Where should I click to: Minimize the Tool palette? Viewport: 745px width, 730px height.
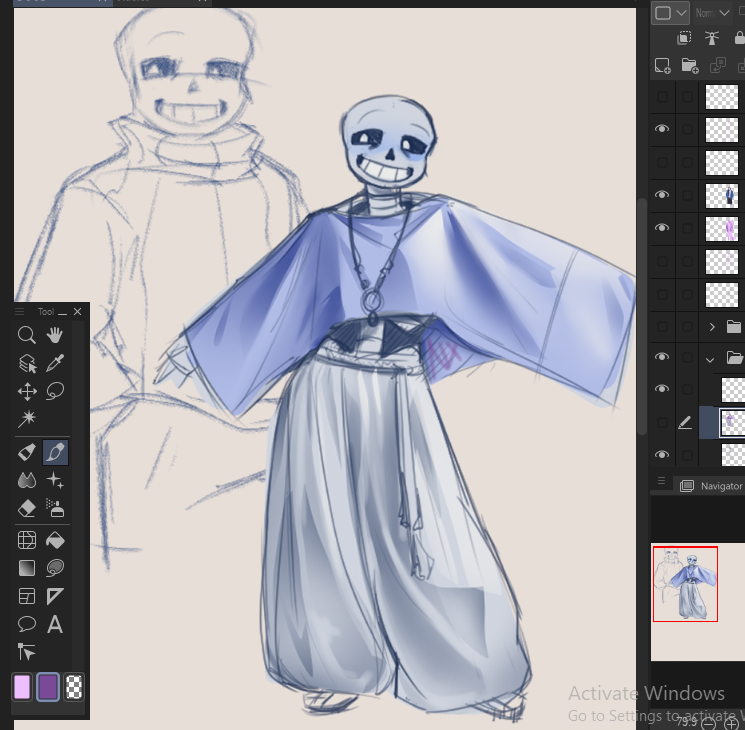pyautogui.click(x=62, y=312)
